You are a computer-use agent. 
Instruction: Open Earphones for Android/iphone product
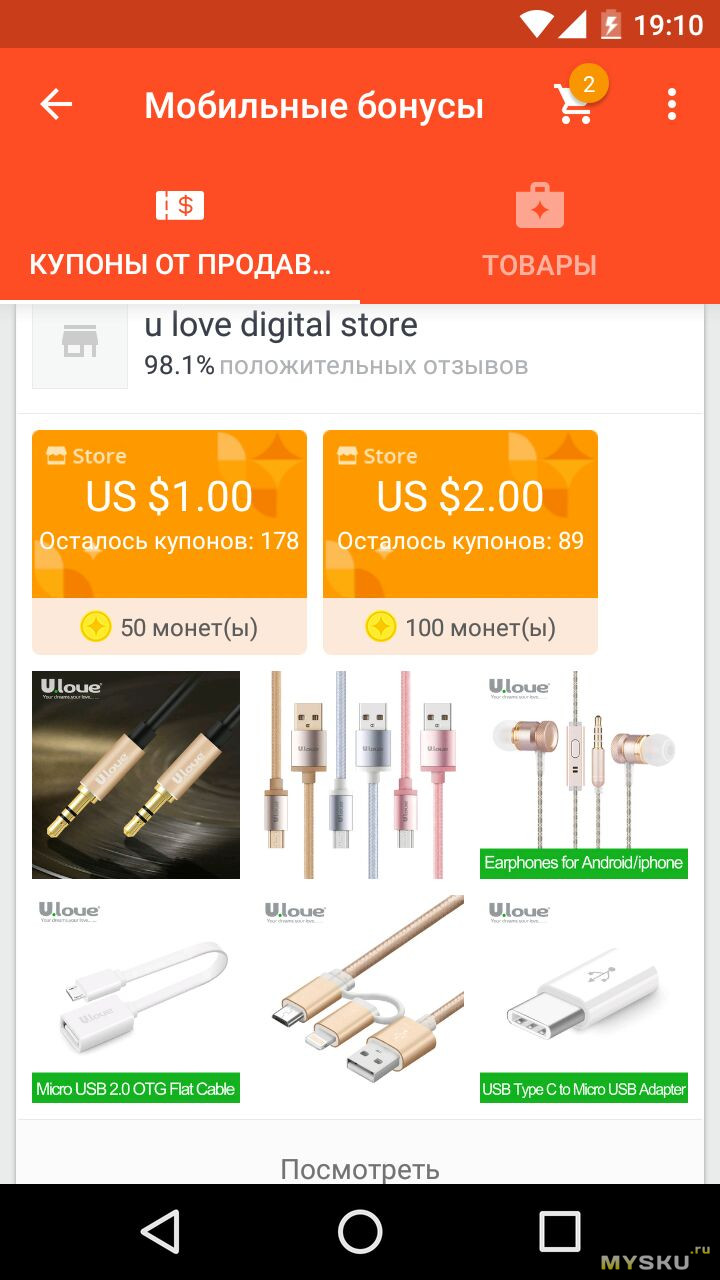point(584,775)
